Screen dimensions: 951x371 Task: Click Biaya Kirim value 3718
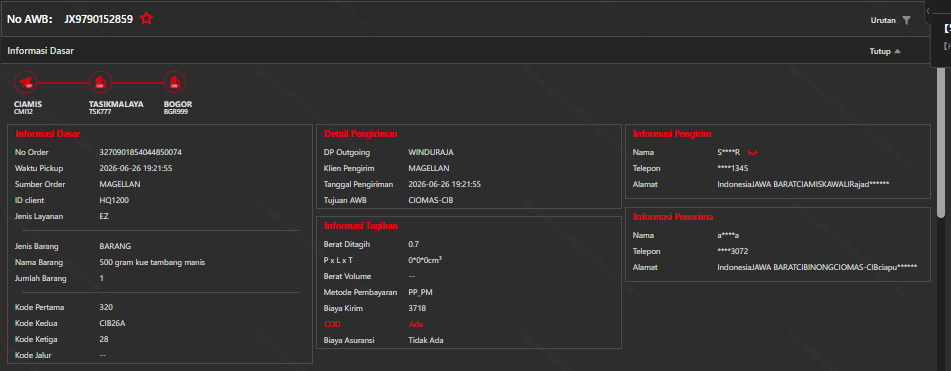coord(417,308)
